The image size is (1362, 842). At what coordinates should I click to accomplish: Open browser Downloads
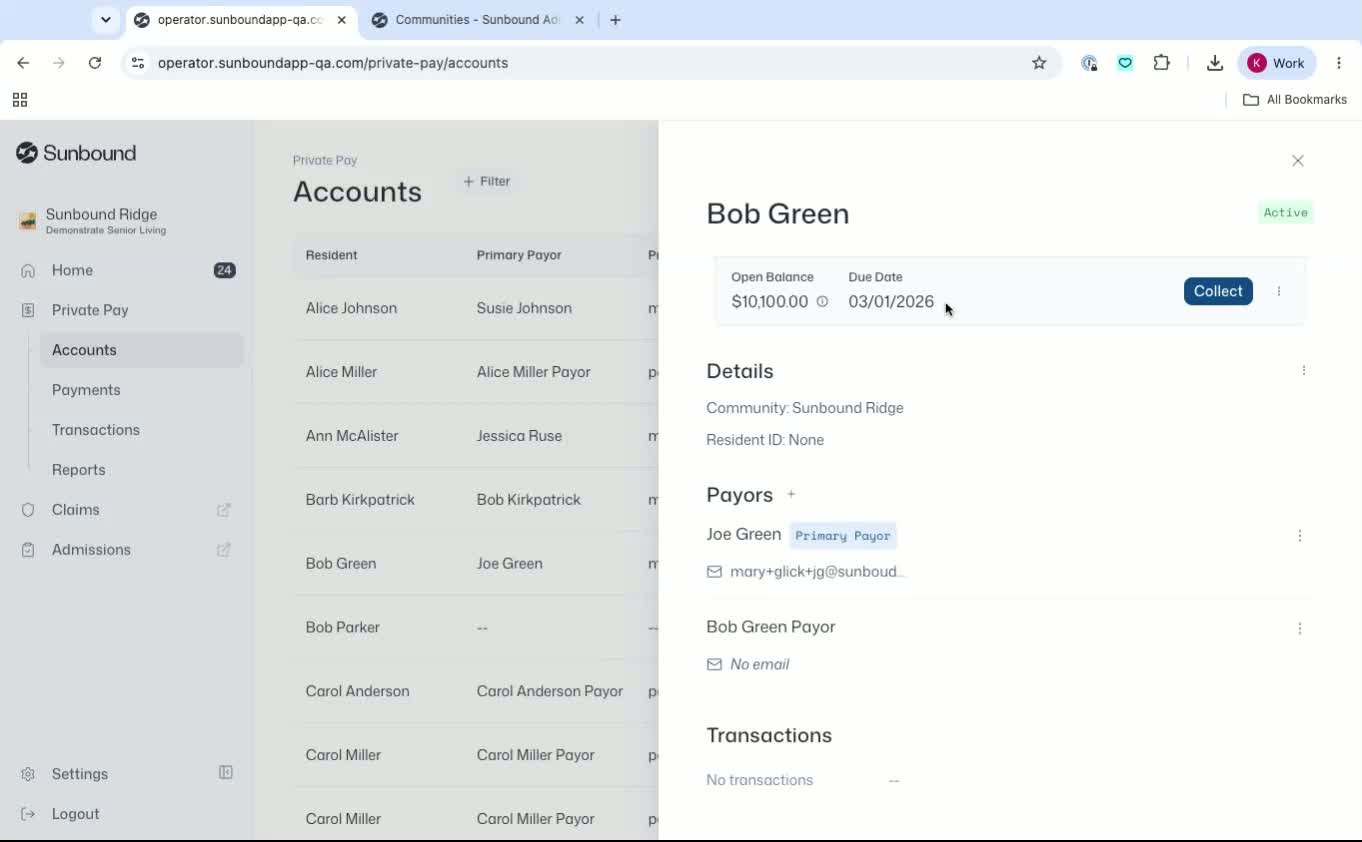tap(1214, 63)
